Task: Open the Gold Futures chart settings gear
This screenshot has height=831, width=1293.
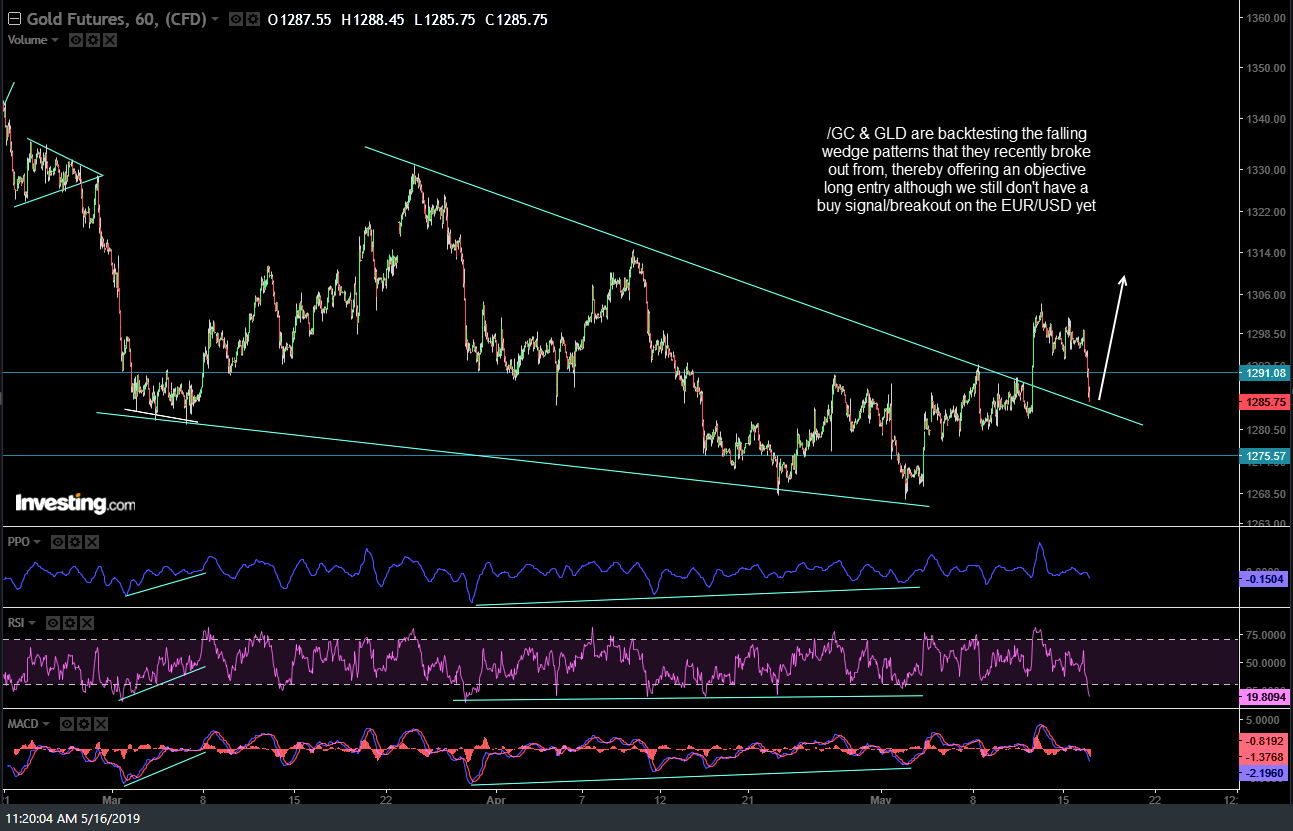Action: [x=253, y=18]
